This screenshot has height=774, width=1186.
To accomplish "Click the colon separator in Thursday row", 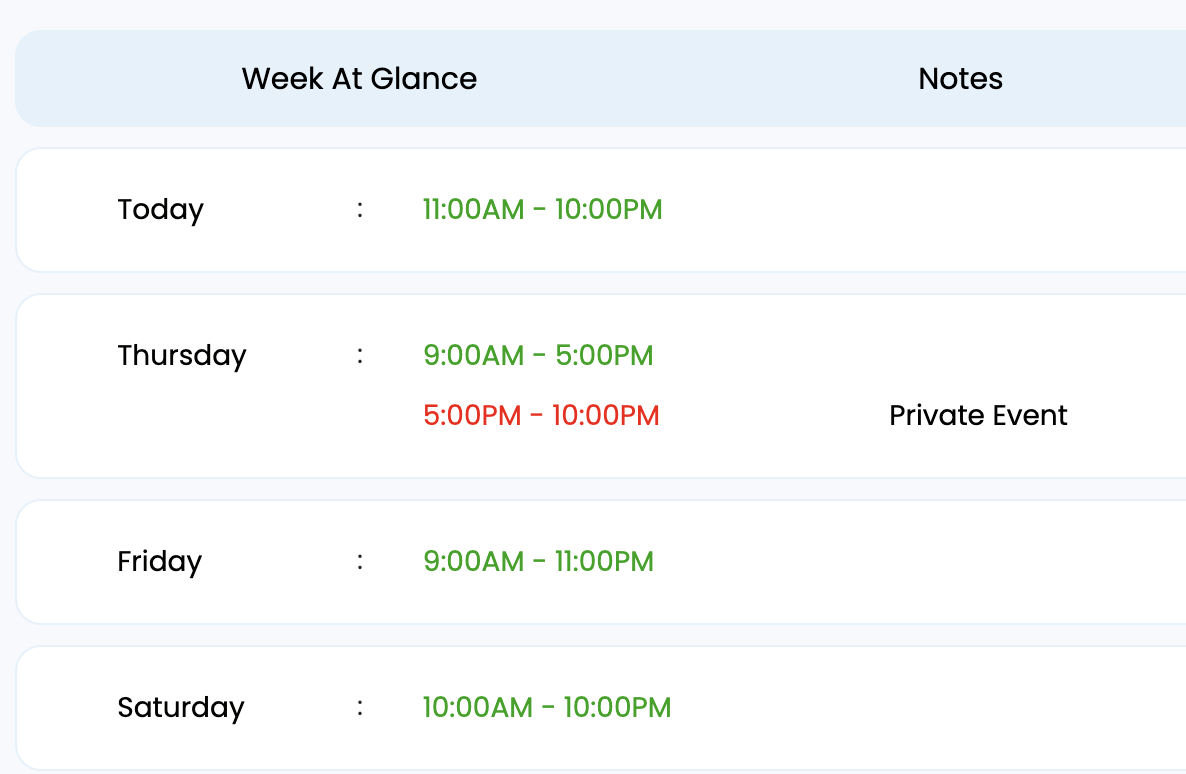I will point(359,355).
